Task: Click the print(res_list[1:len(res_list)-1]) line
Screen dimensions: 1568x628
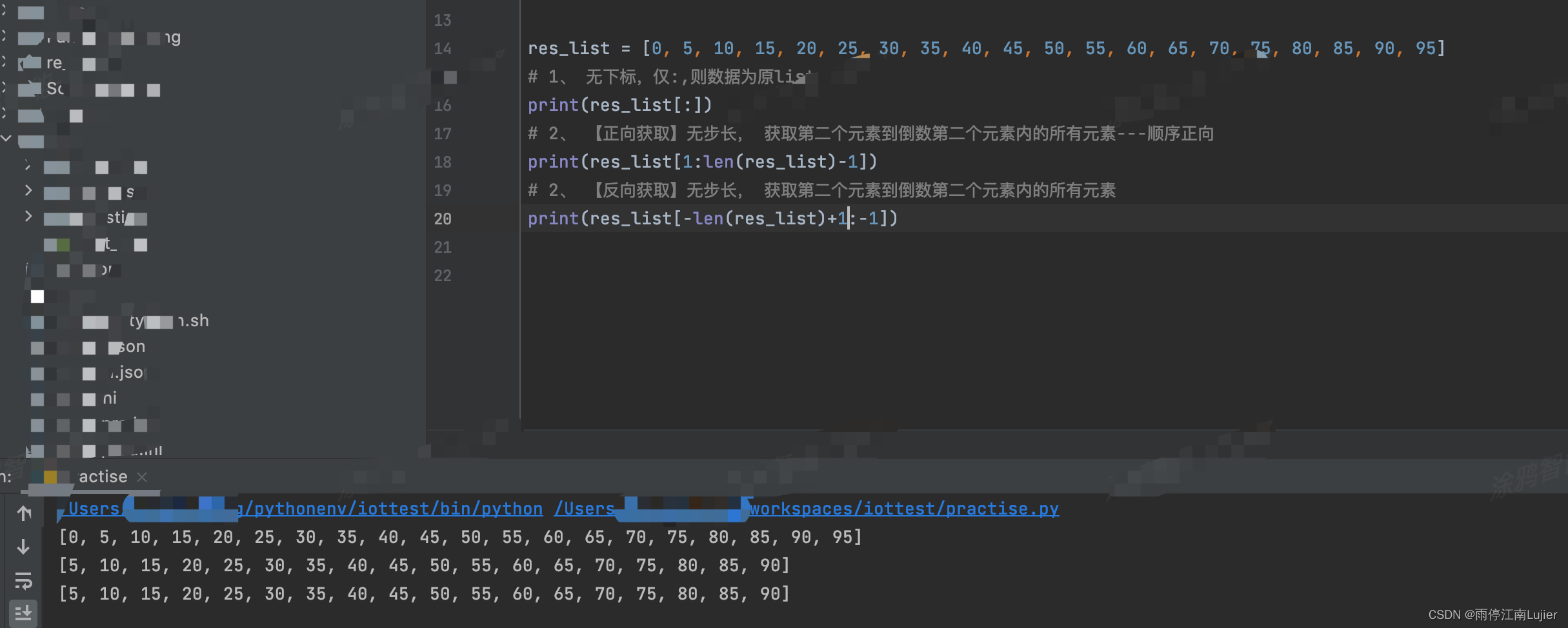Action: (x=703, y=161)
